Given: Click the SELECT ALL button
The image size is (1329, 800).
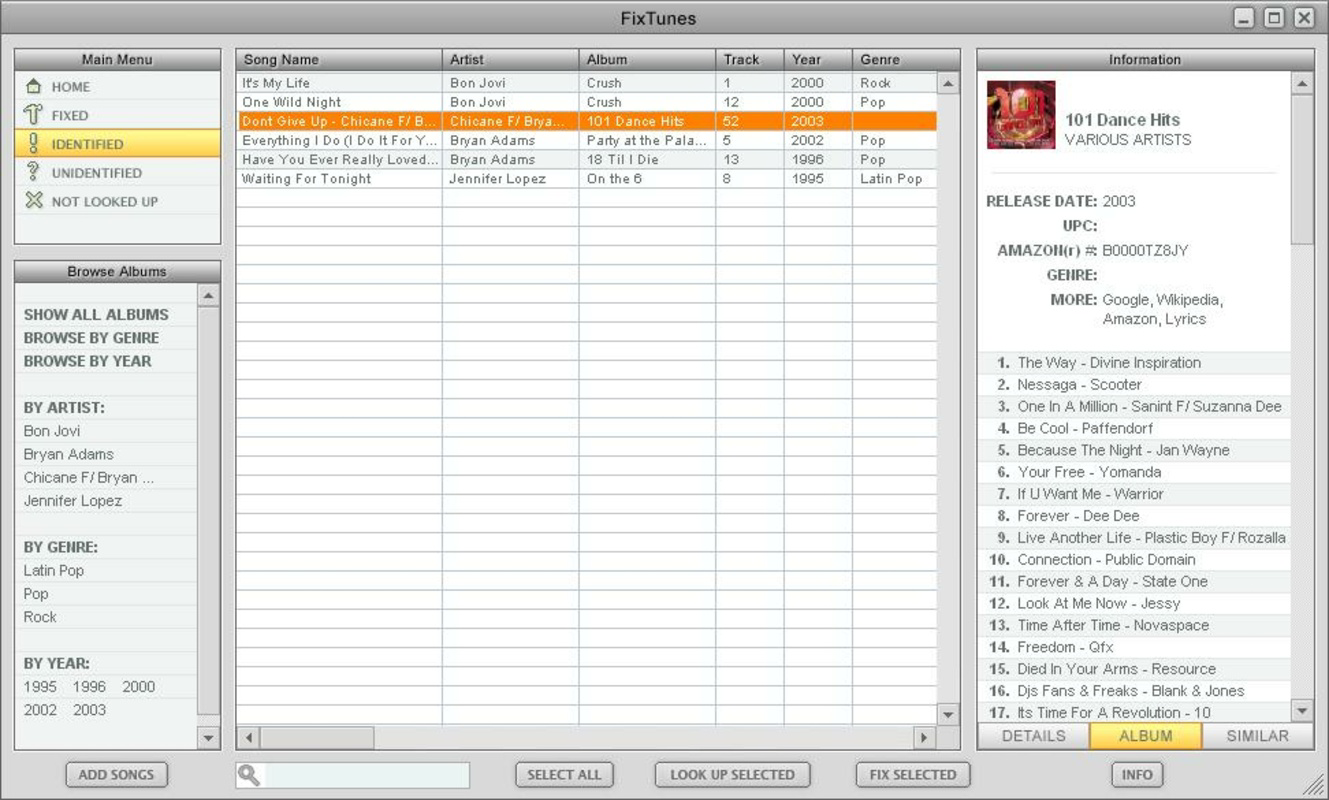Looking at the screenshot, I should (x=564, y=775).
